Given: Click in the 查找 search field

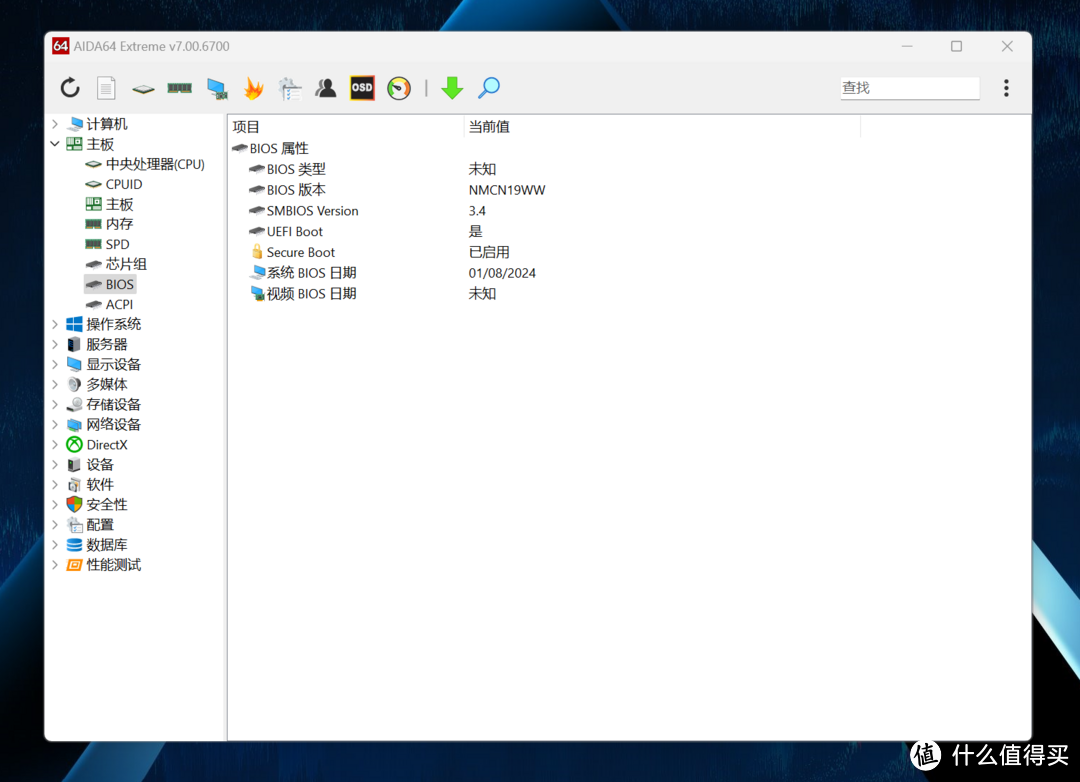Looking at the screenshot, I should coord(910,88).
